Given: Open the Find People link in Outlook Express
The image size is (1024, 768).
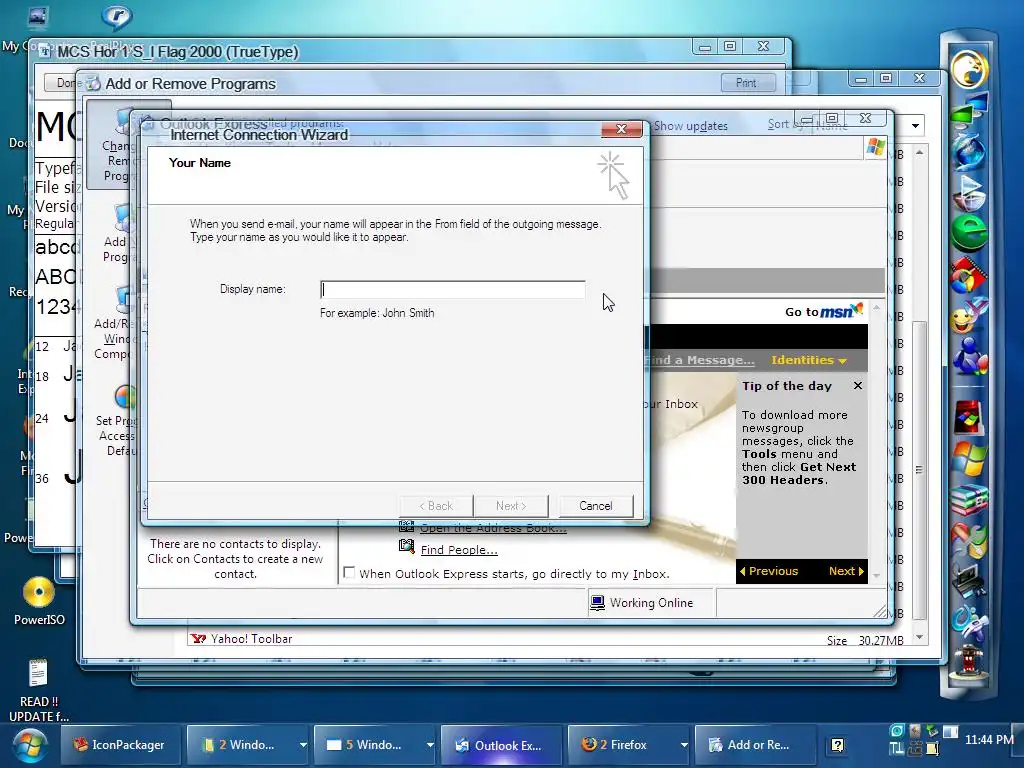Looking at the screenshot, I should tap(459, 550).
